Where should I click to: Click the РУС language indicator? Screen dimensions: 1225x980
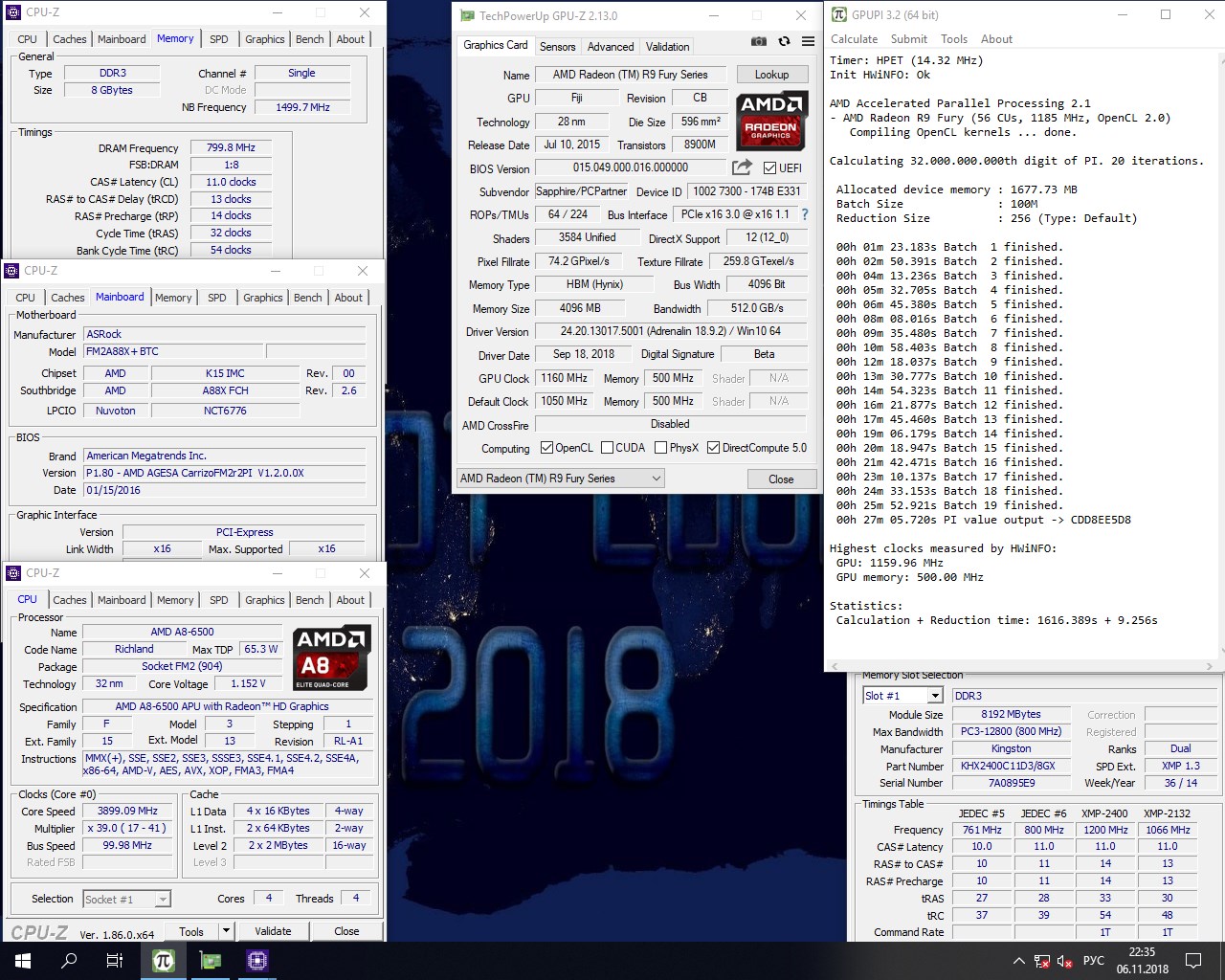click(1093, 961)
